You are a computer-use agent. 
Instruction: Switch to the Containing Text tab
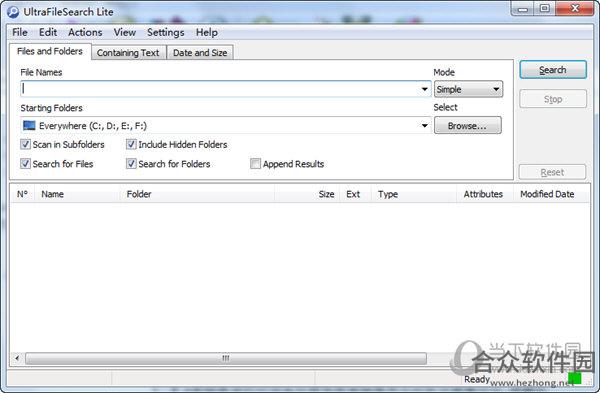point(128,53)
